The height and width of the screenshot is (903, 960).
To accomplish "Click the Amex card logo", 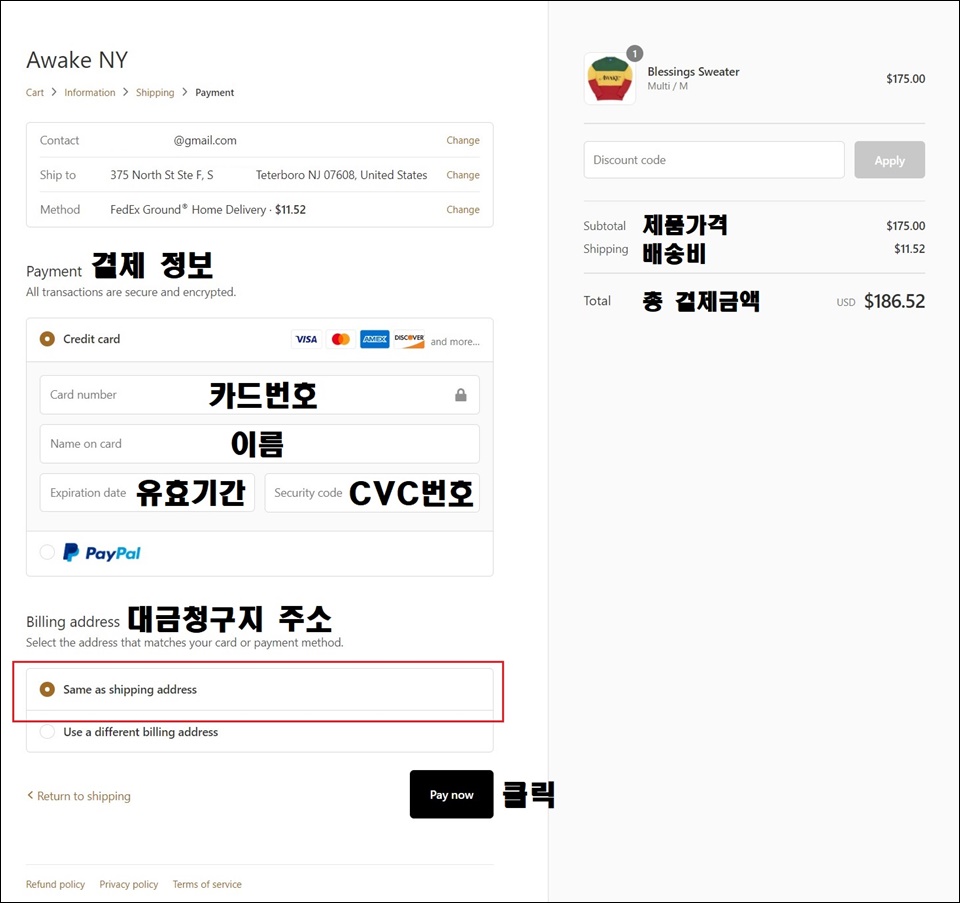I will pyautogui.click(x=375, y=339).
